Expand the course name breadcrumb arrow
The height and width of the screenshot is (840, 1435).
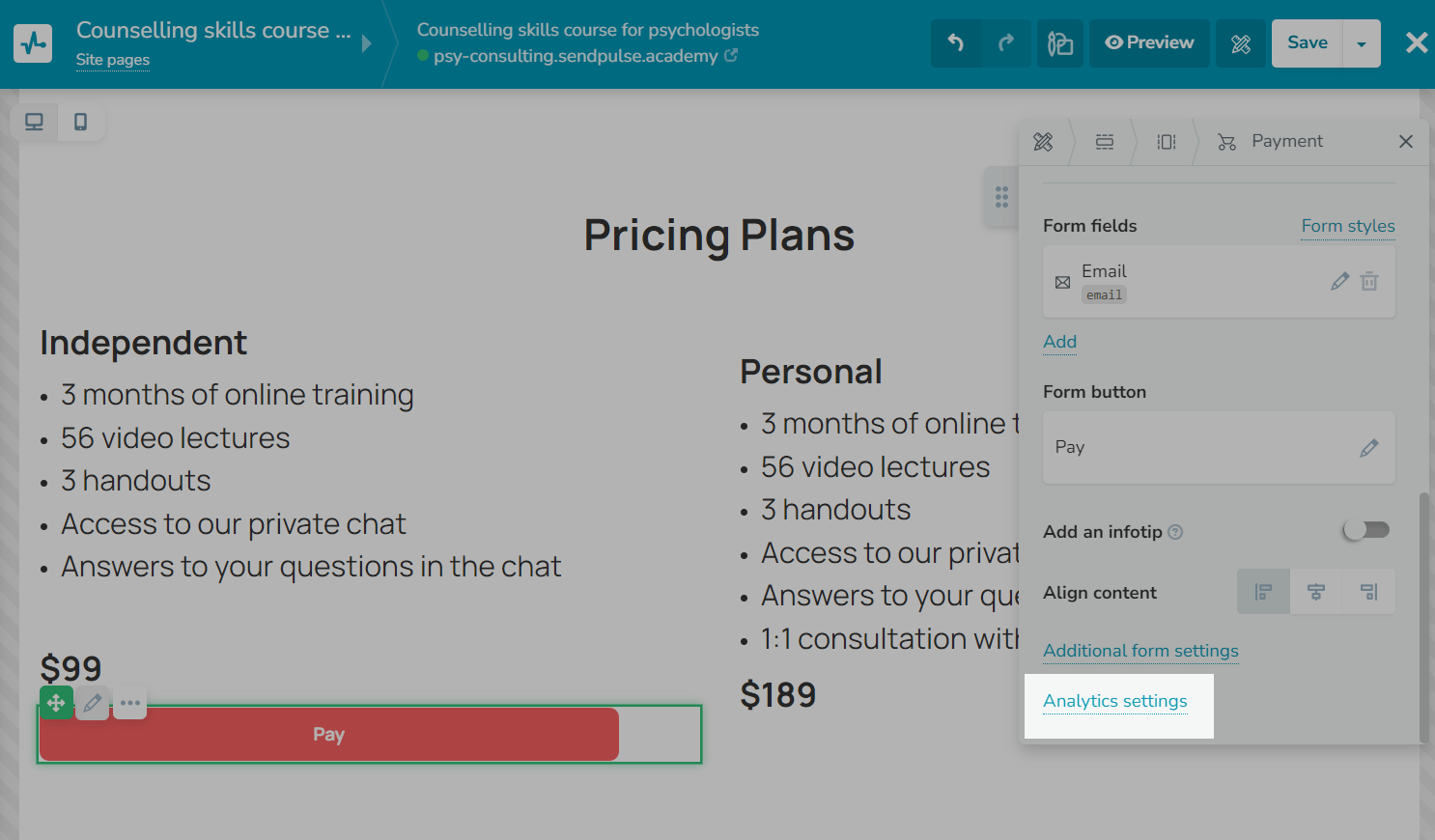367,43
